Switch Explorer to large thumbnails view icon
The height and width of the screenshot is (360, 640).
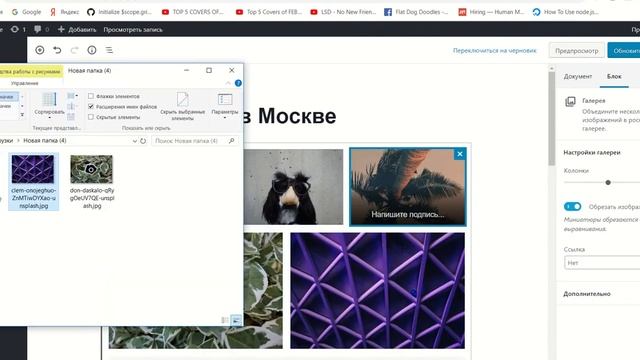coord(236,320)
